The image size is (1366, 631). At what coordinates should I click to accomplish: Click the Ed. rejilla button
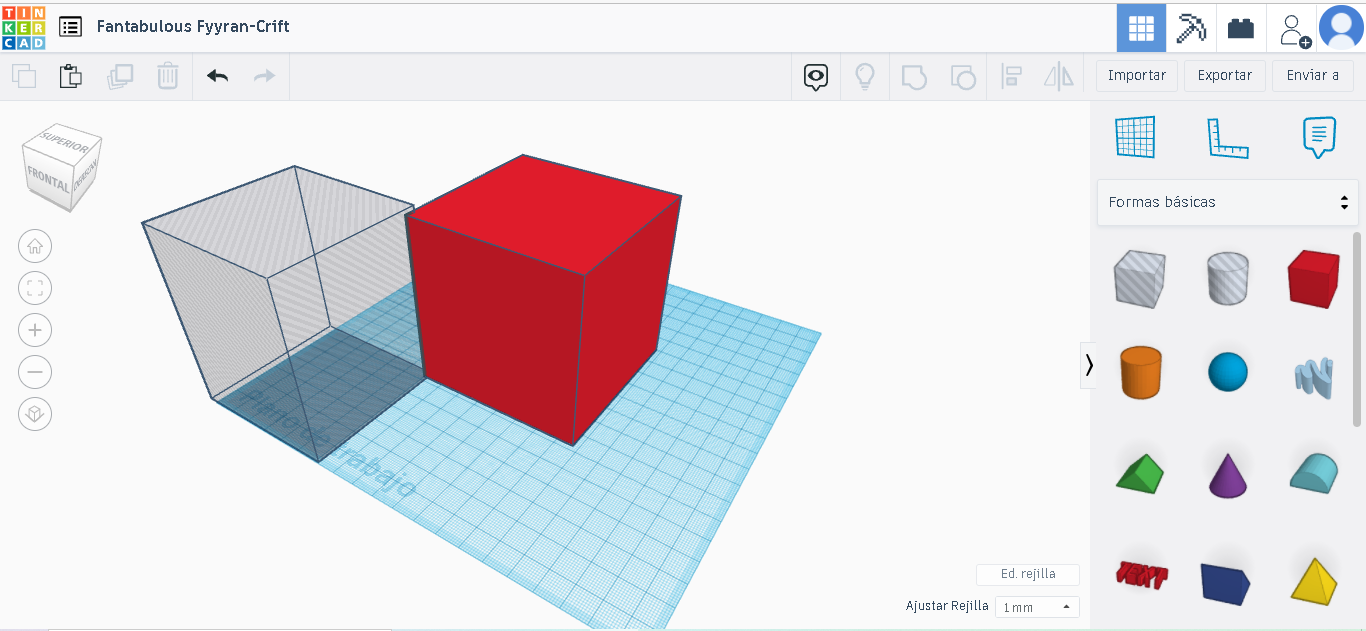coord(1028,574)
